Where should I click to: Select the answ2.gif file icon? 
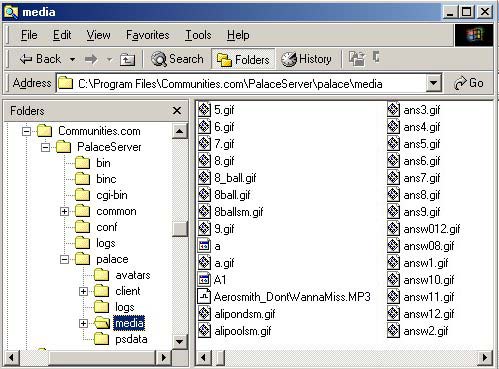click(393, 330)
